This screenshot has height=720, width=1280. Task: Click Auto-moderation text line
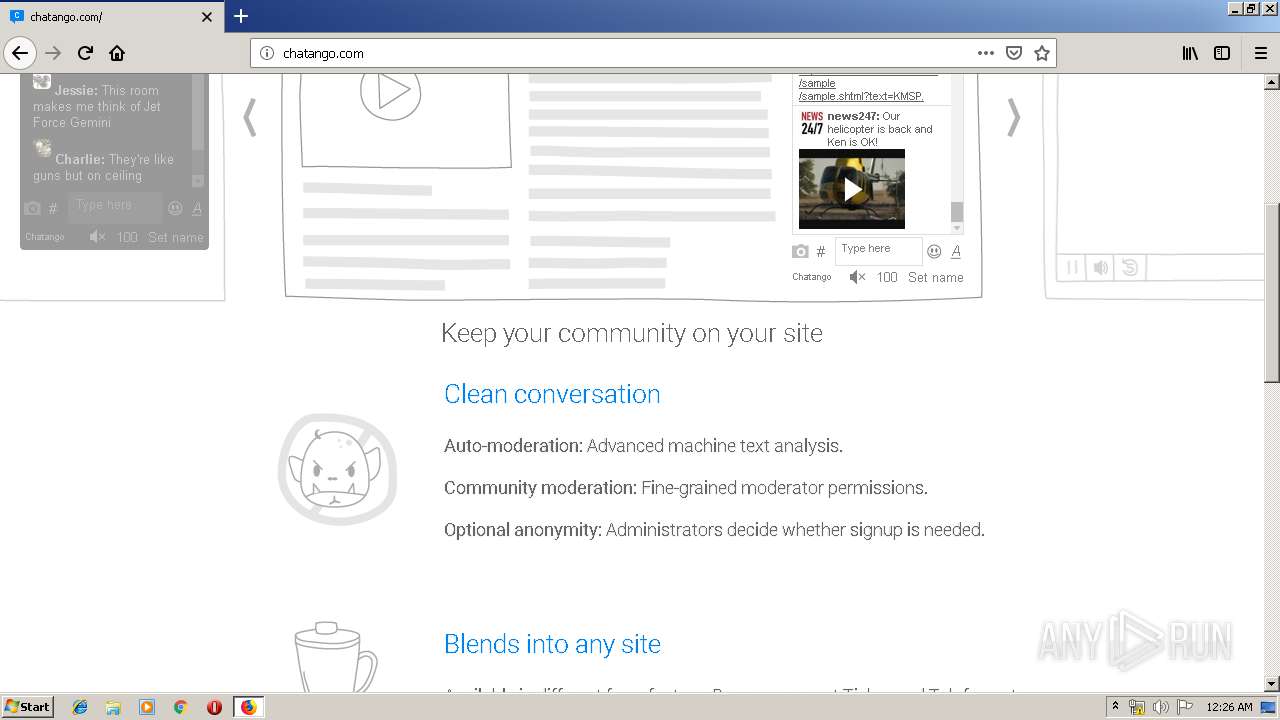click(x=643, y=446)
